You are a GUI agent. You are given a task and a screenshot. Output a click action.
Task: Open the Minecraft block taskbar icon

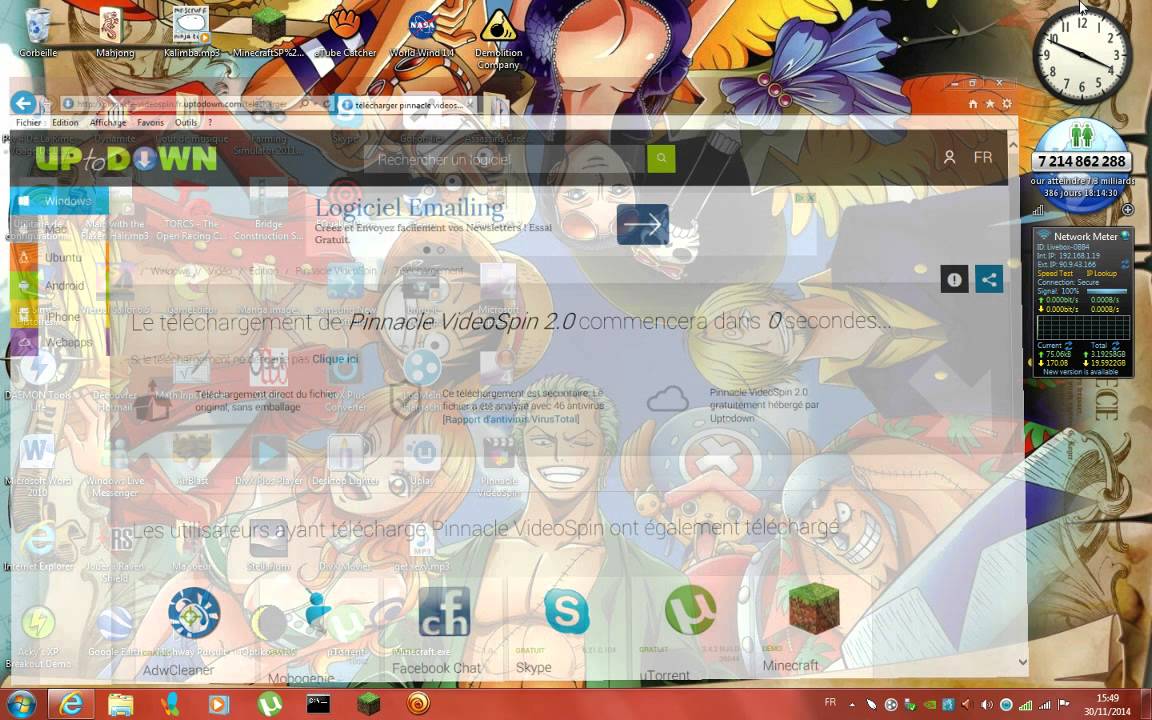(x=367, y=704)
